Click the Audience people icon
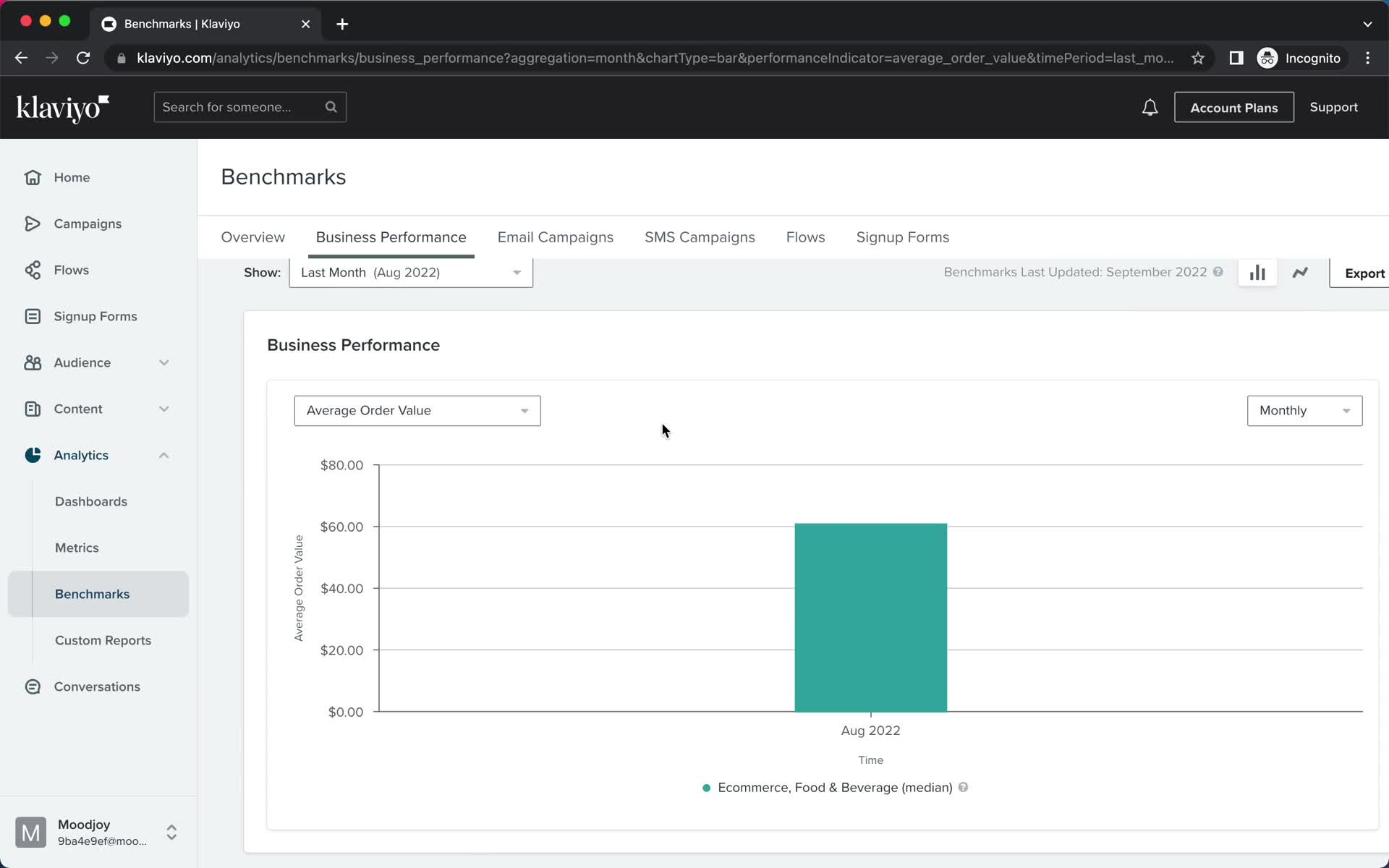 33,362
